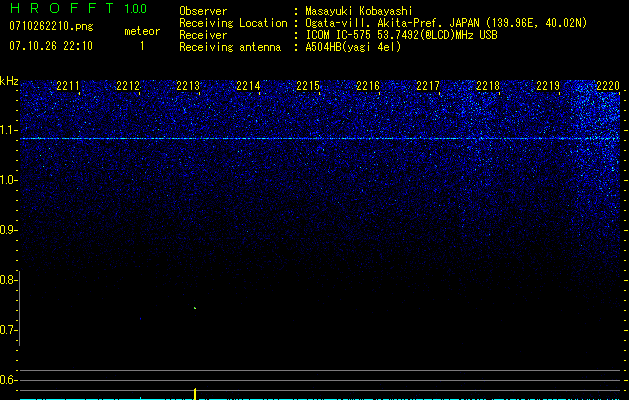
Task: Click the kHz axis unit label
Action: click(9, 81)
